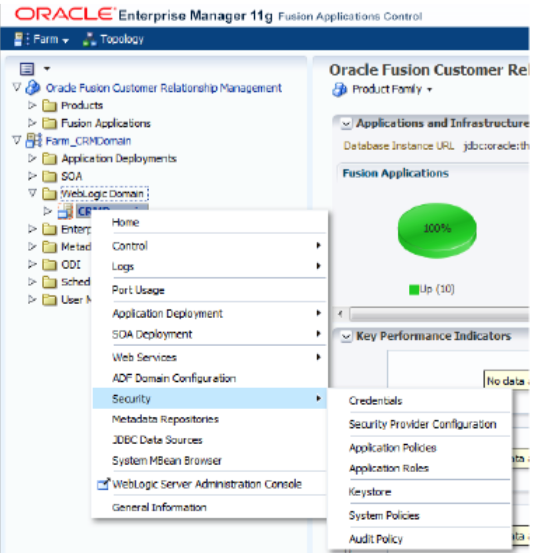
Task: Select Products in the tree
Action: pos(82,106)
